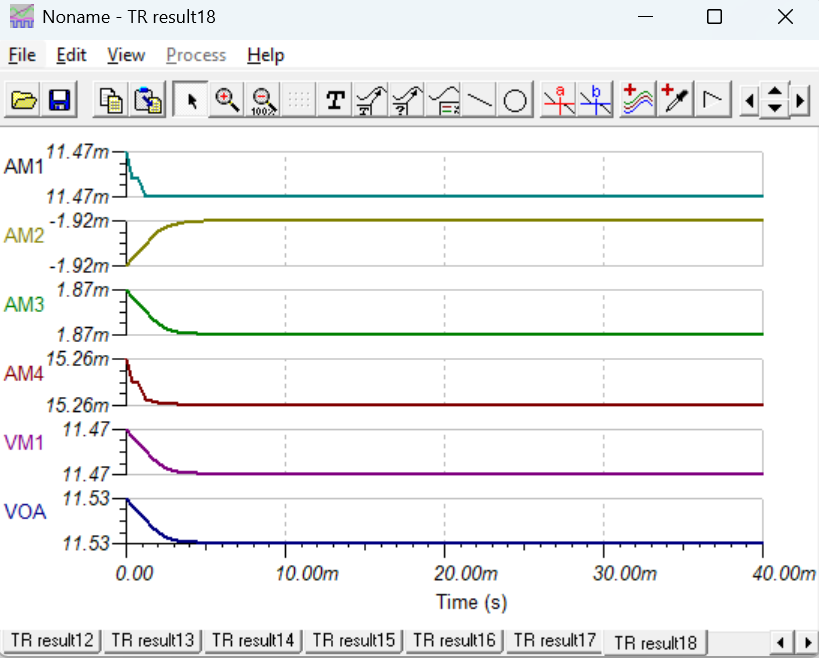The image size is (819, 658).
Task: Switch to the TR result15 tab
Action: click(x=353, y=640)
